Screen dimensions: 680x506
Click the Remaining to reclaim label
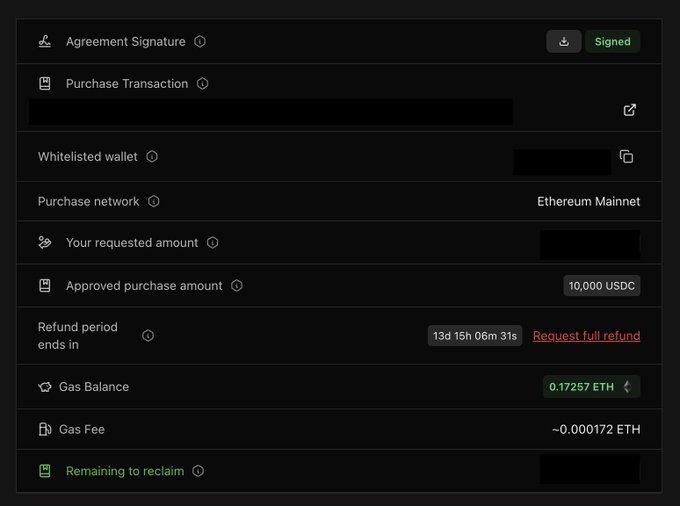pos(125,471)
